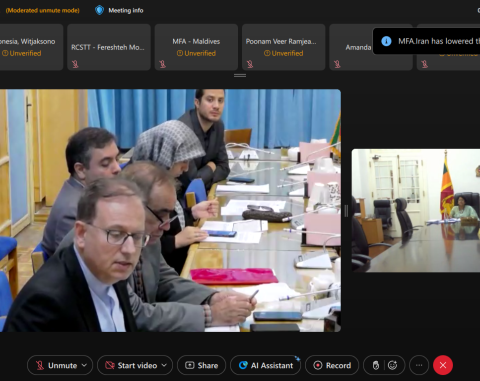Click muted mic icon on MFA - Maldives tile

(162, 64)
